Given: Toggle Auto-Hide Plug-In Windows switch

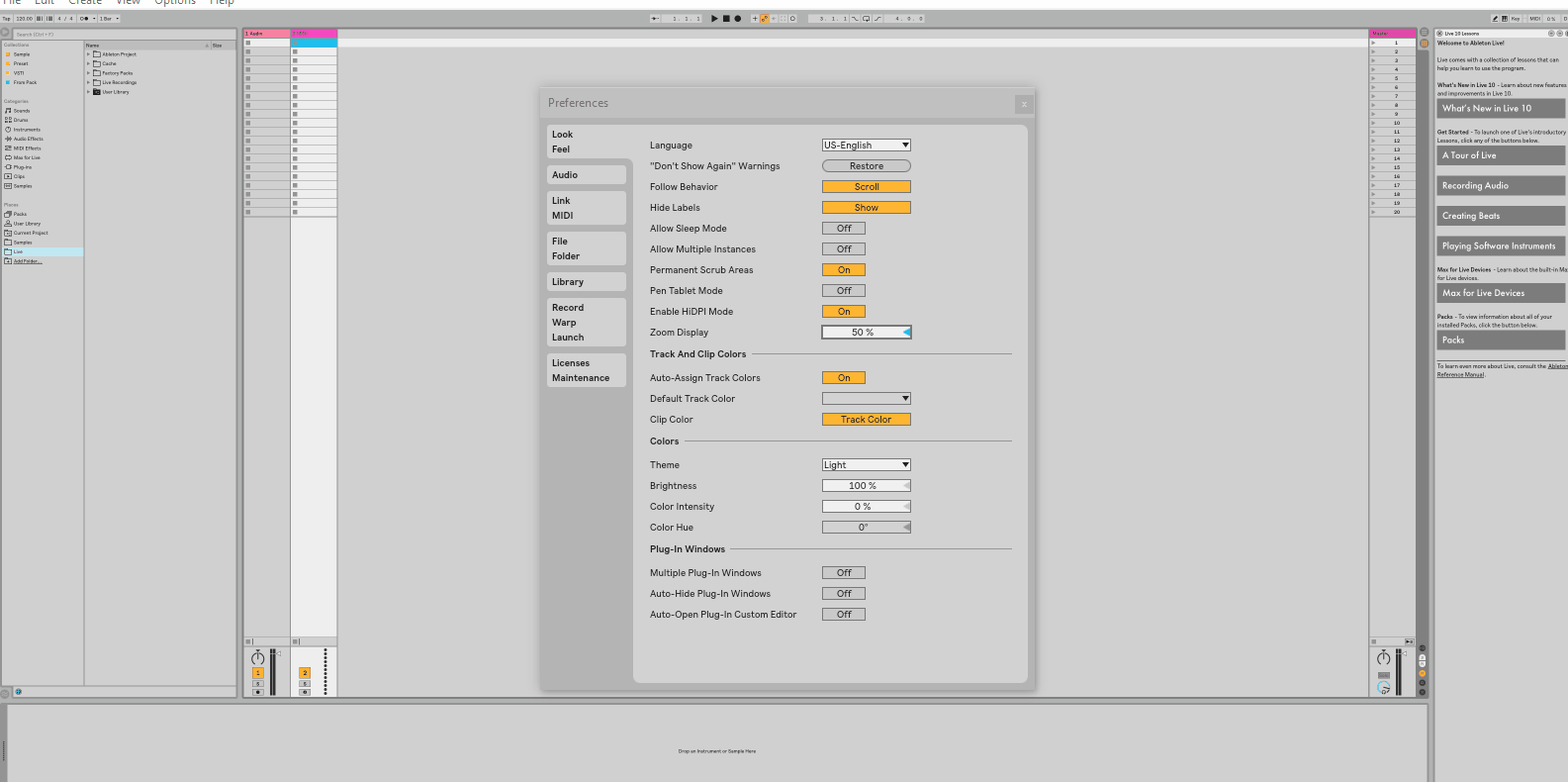Looking at the screenshot, I should tap(844, 594).
